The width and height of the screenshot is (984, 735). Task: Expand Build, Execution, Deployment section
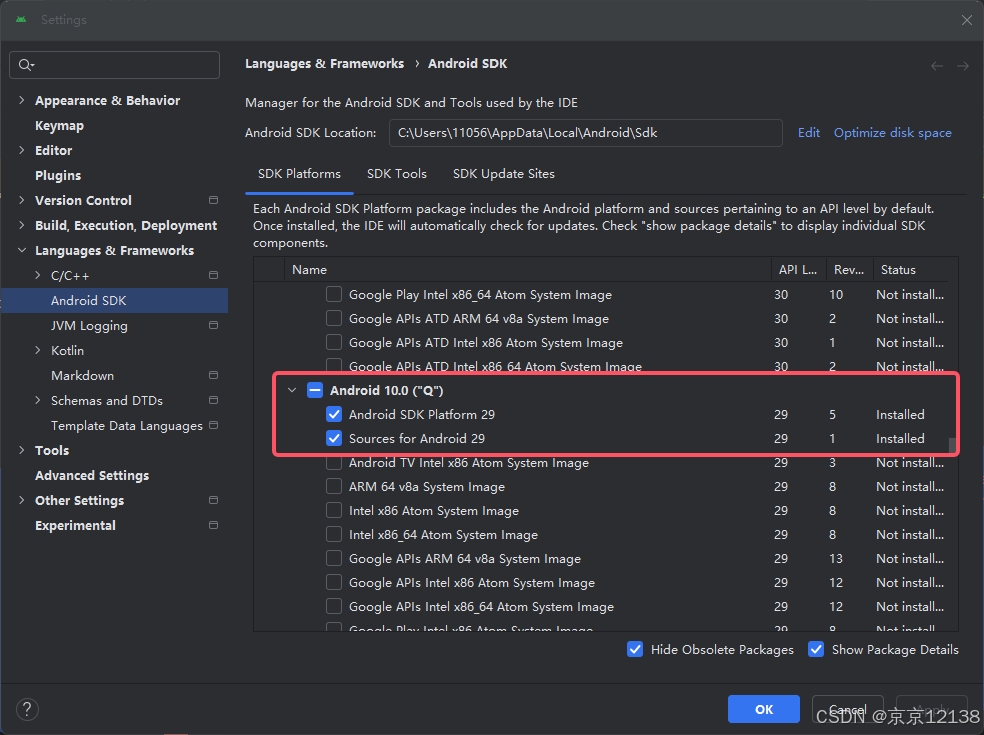[x=22, y=225]
